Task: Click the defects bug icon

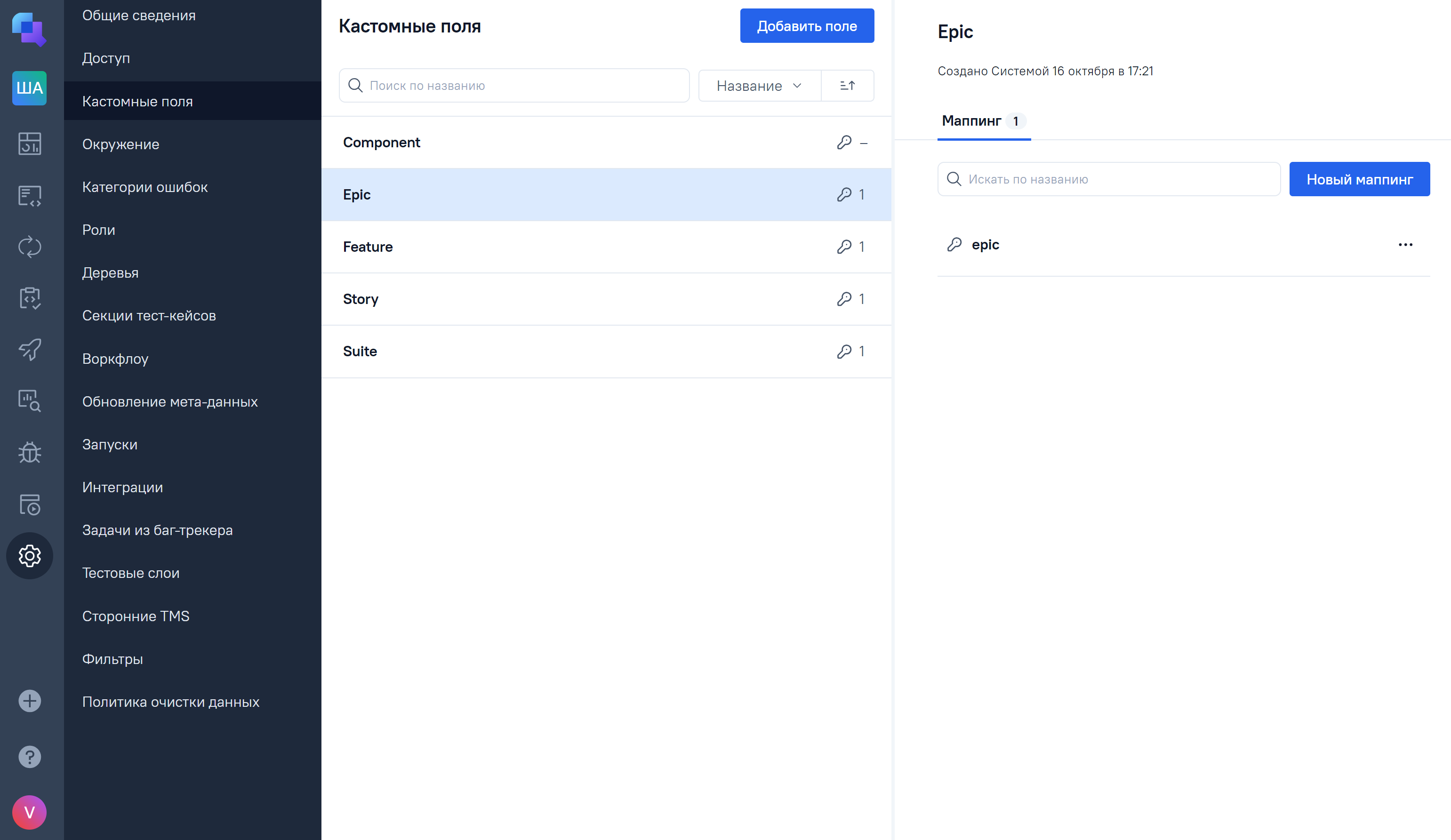Action: (29, 453)
